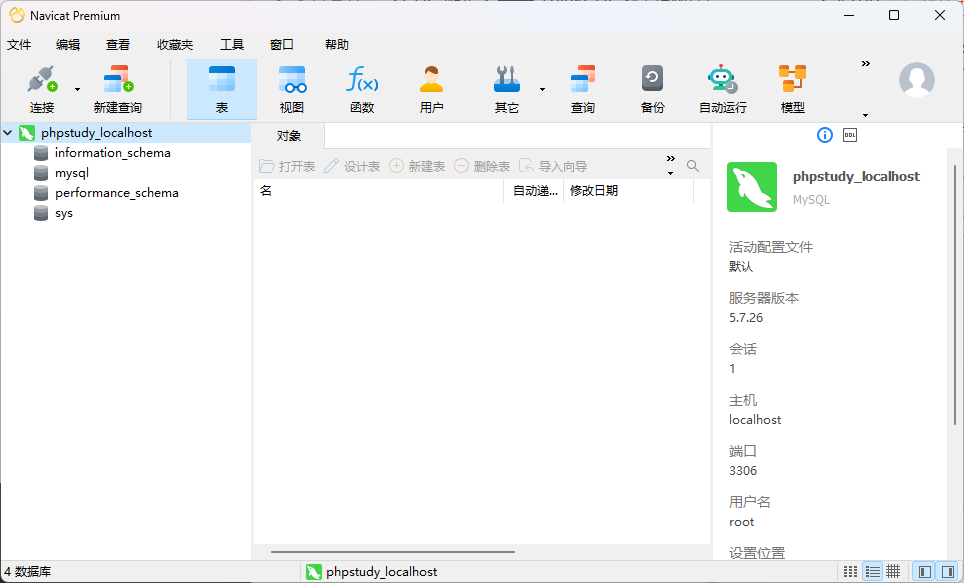Click Import Wizard (导入向导) button
The image size is (964, 583).
[553, 166]
